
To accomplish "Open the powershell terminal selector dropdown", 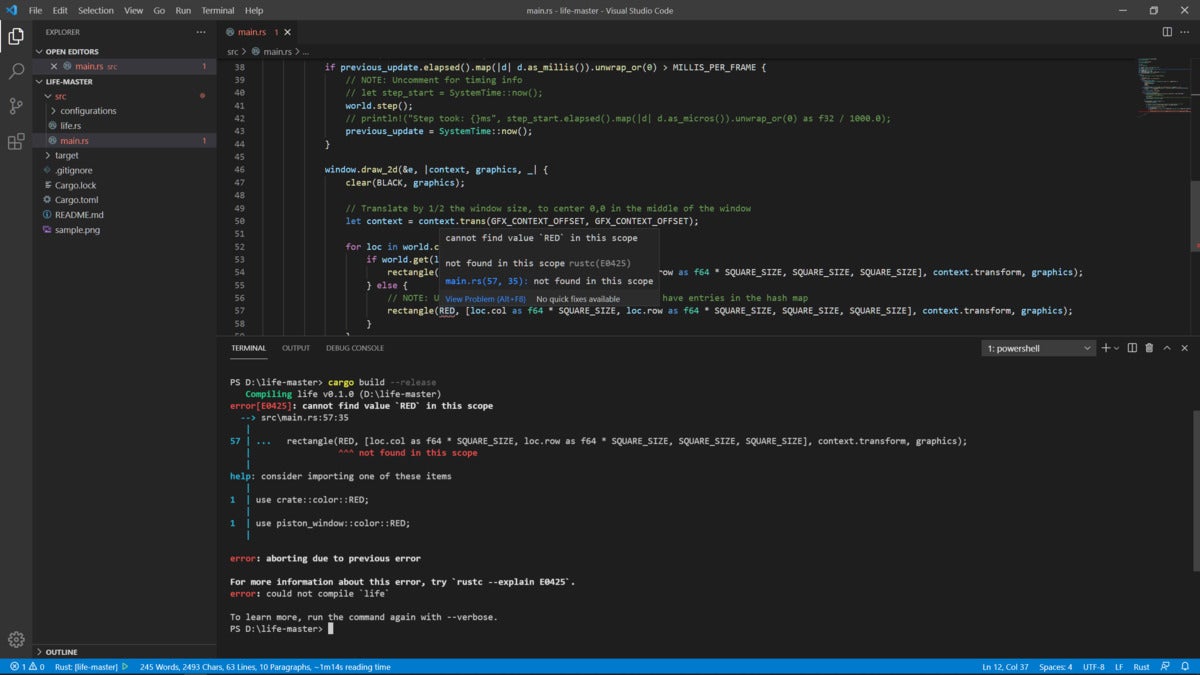I will pos(1039,348).
